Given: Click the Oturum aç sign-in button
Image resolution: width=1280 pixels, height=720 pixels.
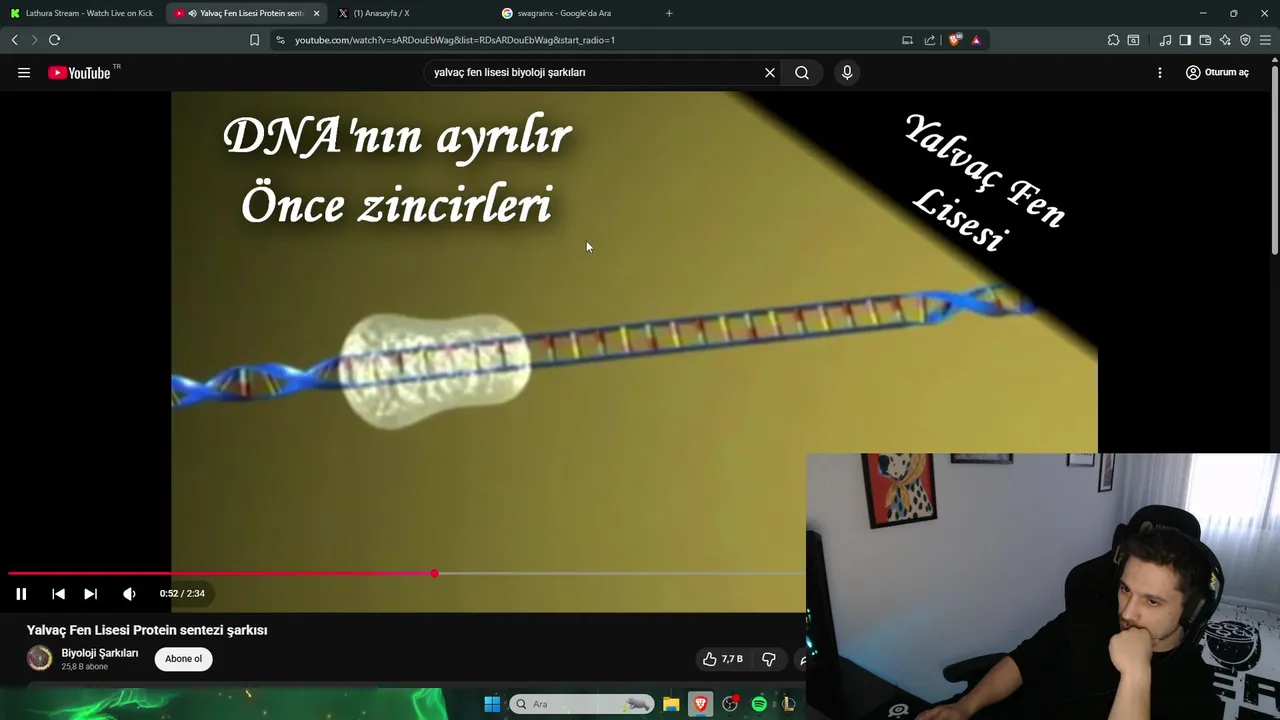Looking at the screenshot, I should (x=1217, y=73).
